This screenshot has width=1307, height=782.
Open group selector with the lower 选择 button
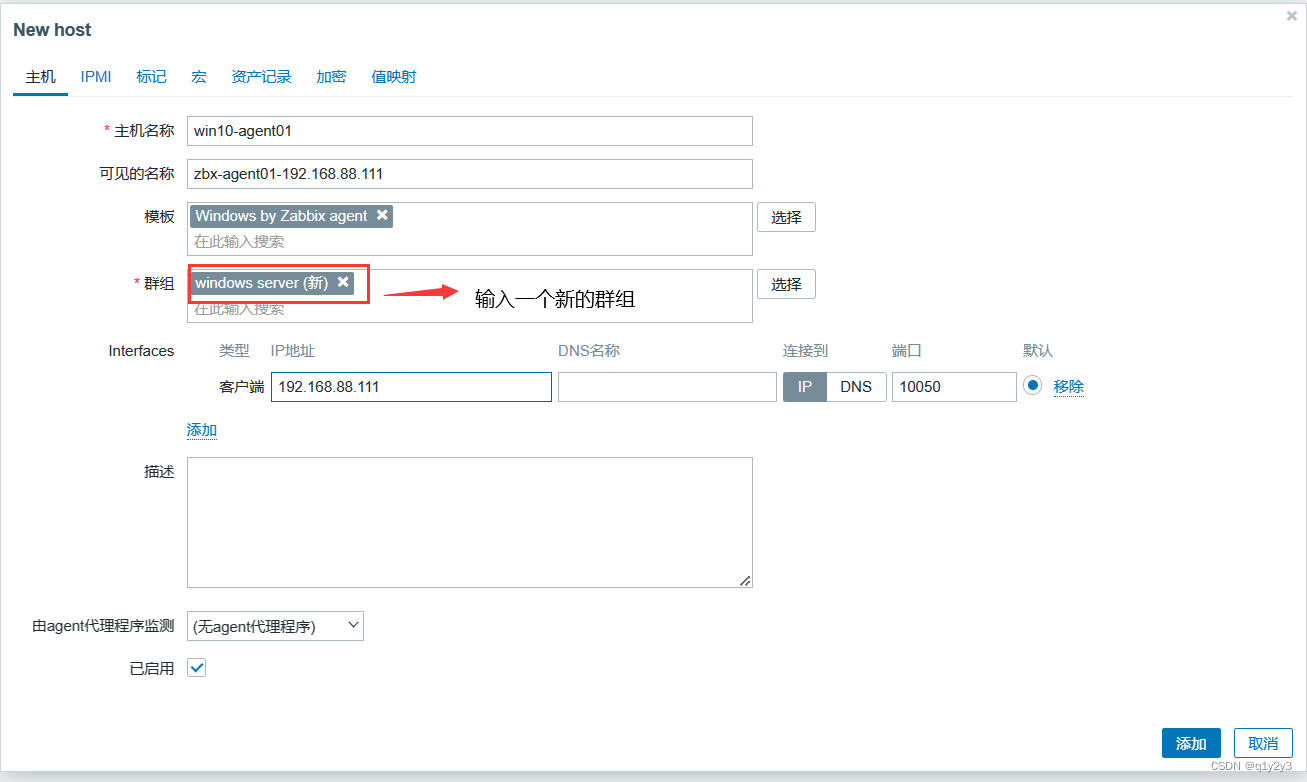pos(786,283)
